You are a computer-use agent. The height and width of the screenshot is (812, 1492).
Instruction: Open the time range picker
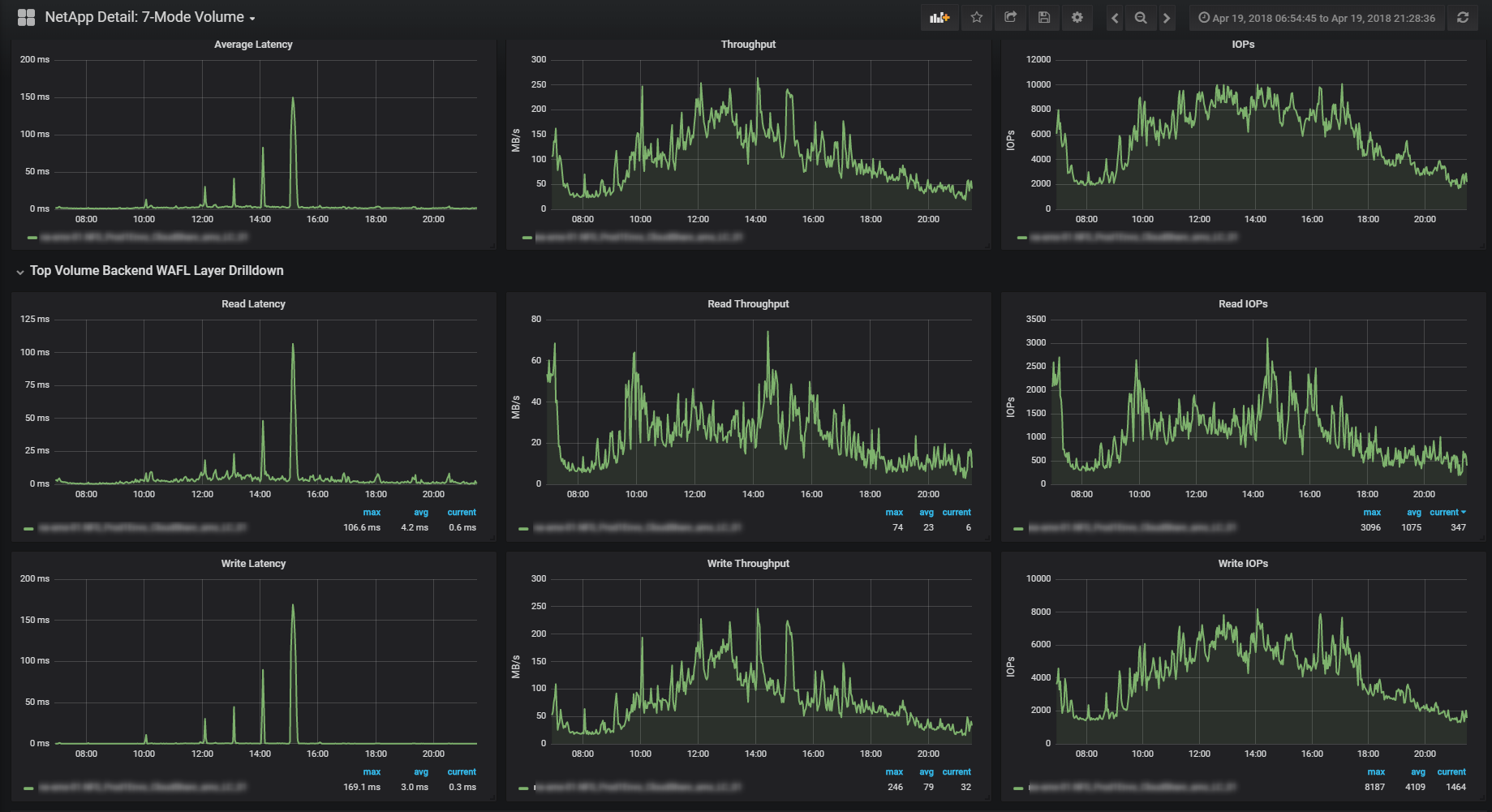click(x=1317, y=18)
